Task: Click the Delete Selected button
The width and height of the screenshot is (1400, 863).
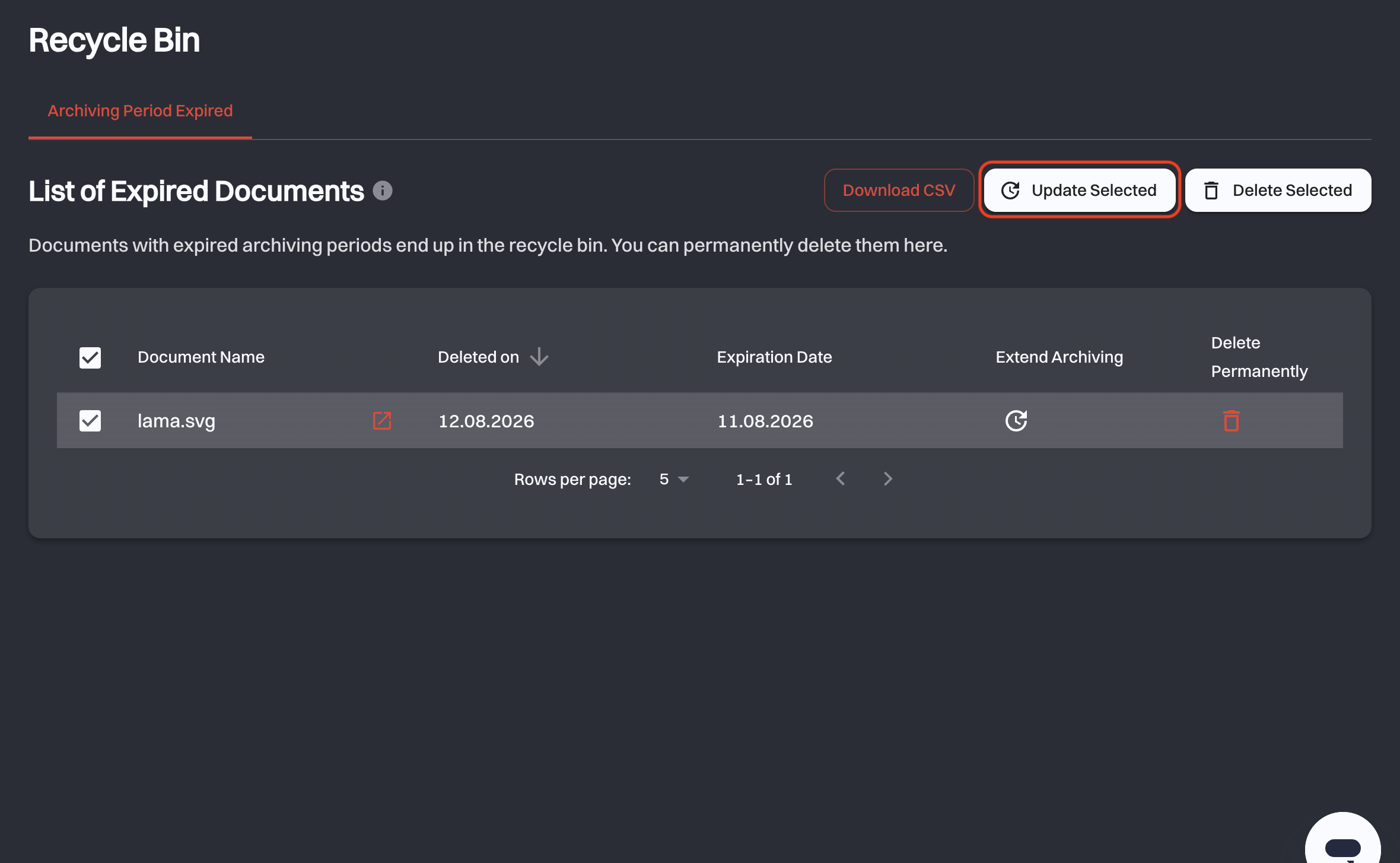Action: (1278, 191)
